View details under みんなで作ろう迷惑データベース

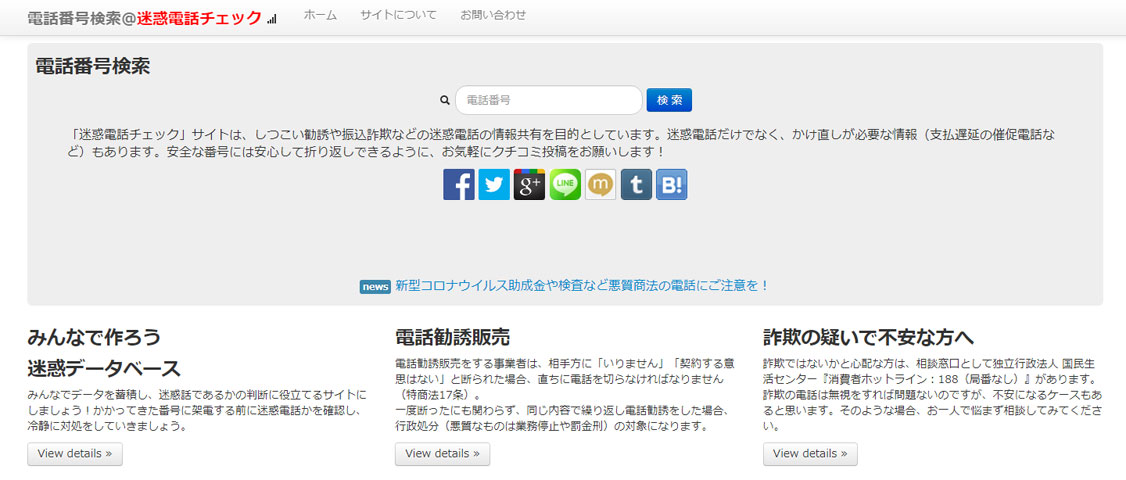click(74, 454)
